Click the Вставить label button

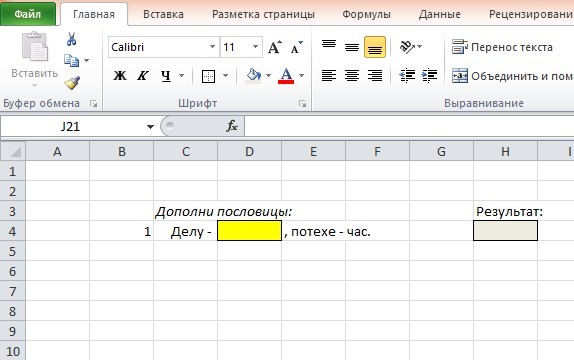click(34, 73)
